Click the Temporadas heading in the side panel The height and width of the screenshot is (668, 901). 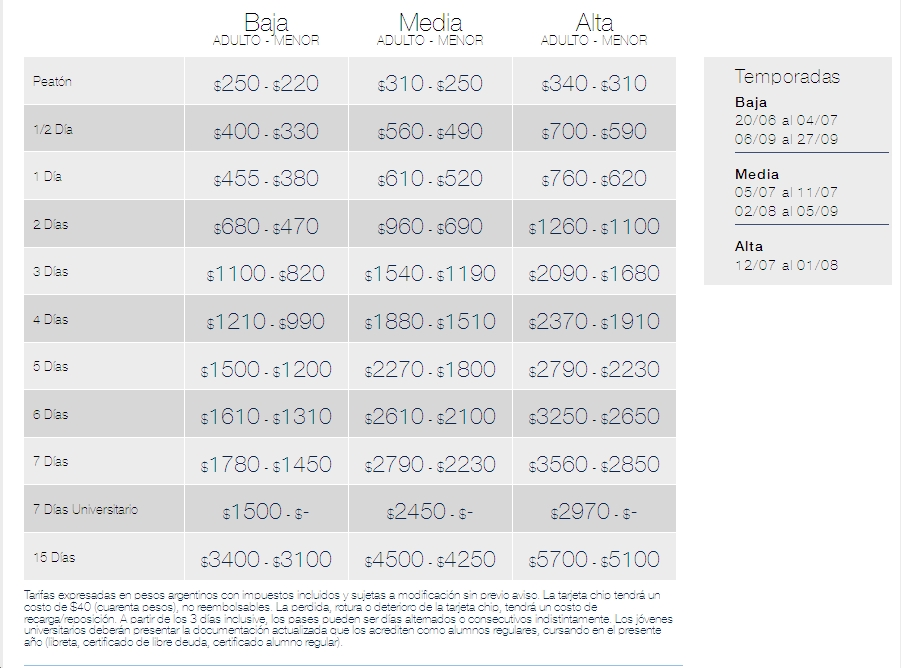click(787, 76)
